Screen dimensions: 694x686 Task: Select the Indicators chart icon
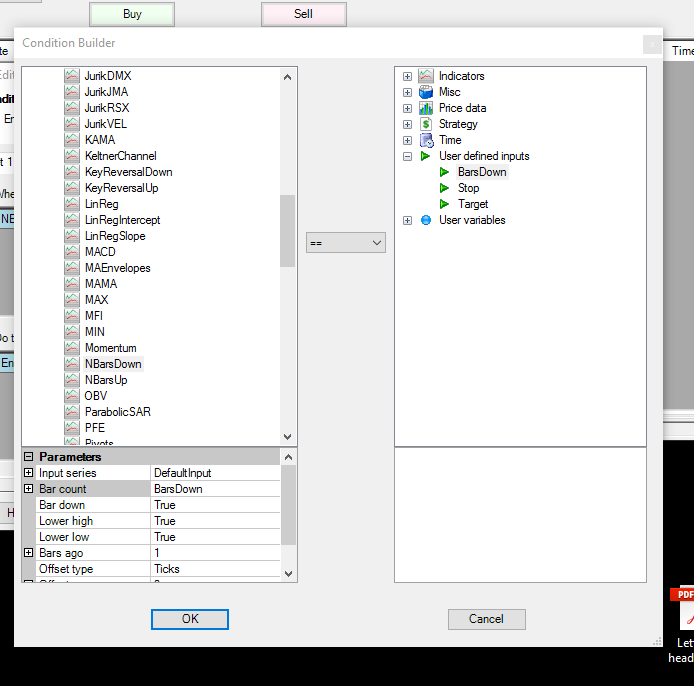tap(426, 76)
